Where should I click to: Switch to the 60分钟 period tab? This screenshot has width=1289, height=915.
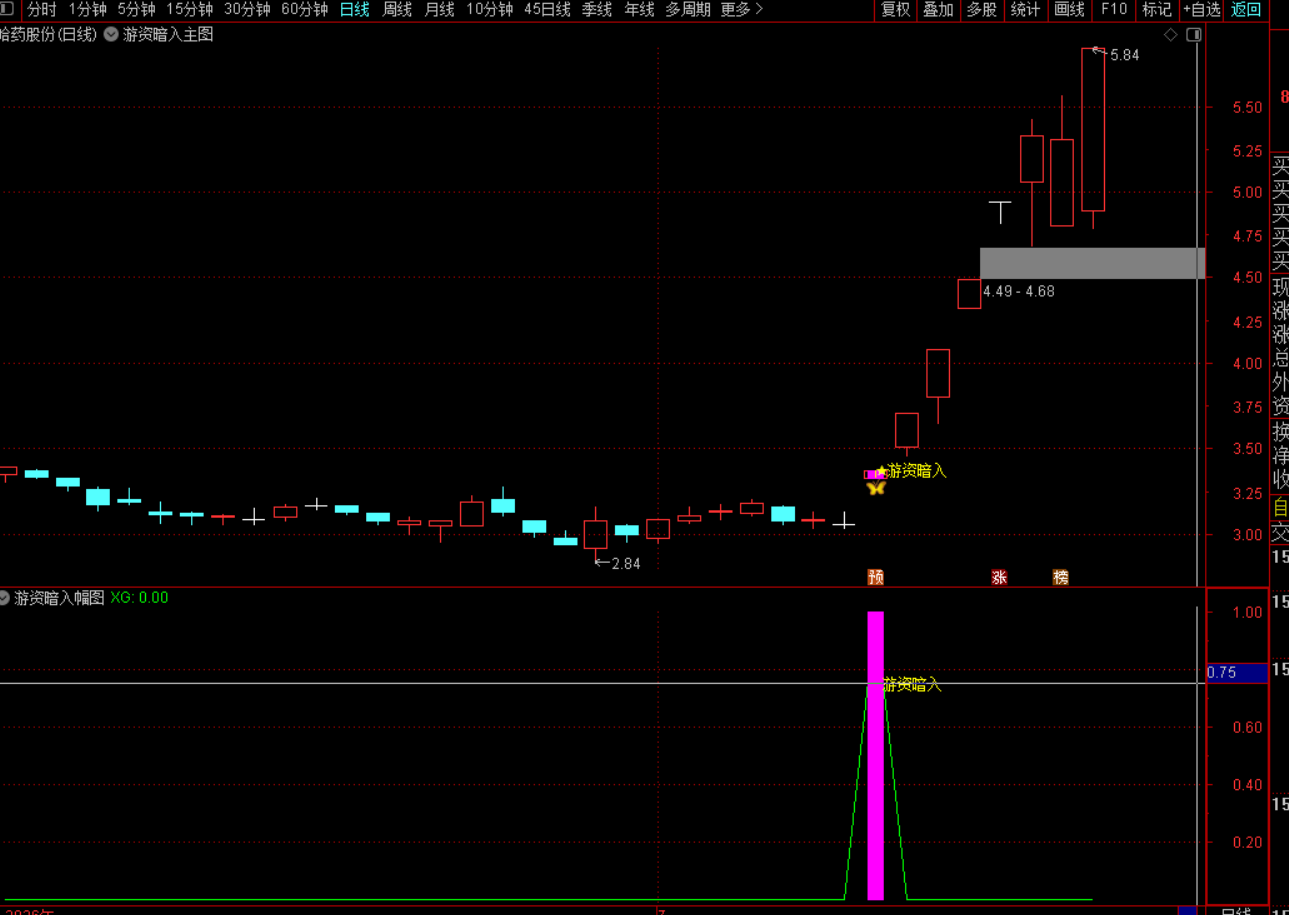pos(304,9)
